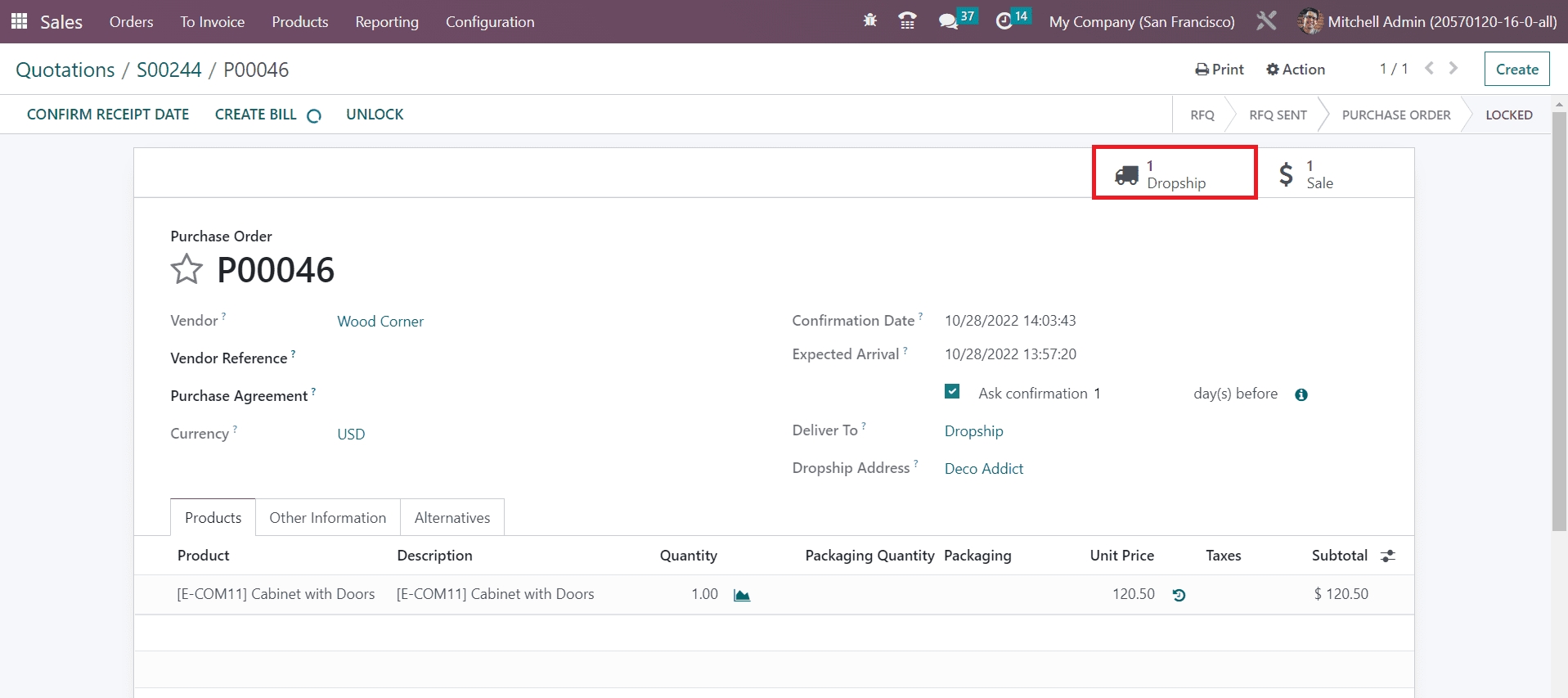Expand the Print dropdown

(1220, 70)
